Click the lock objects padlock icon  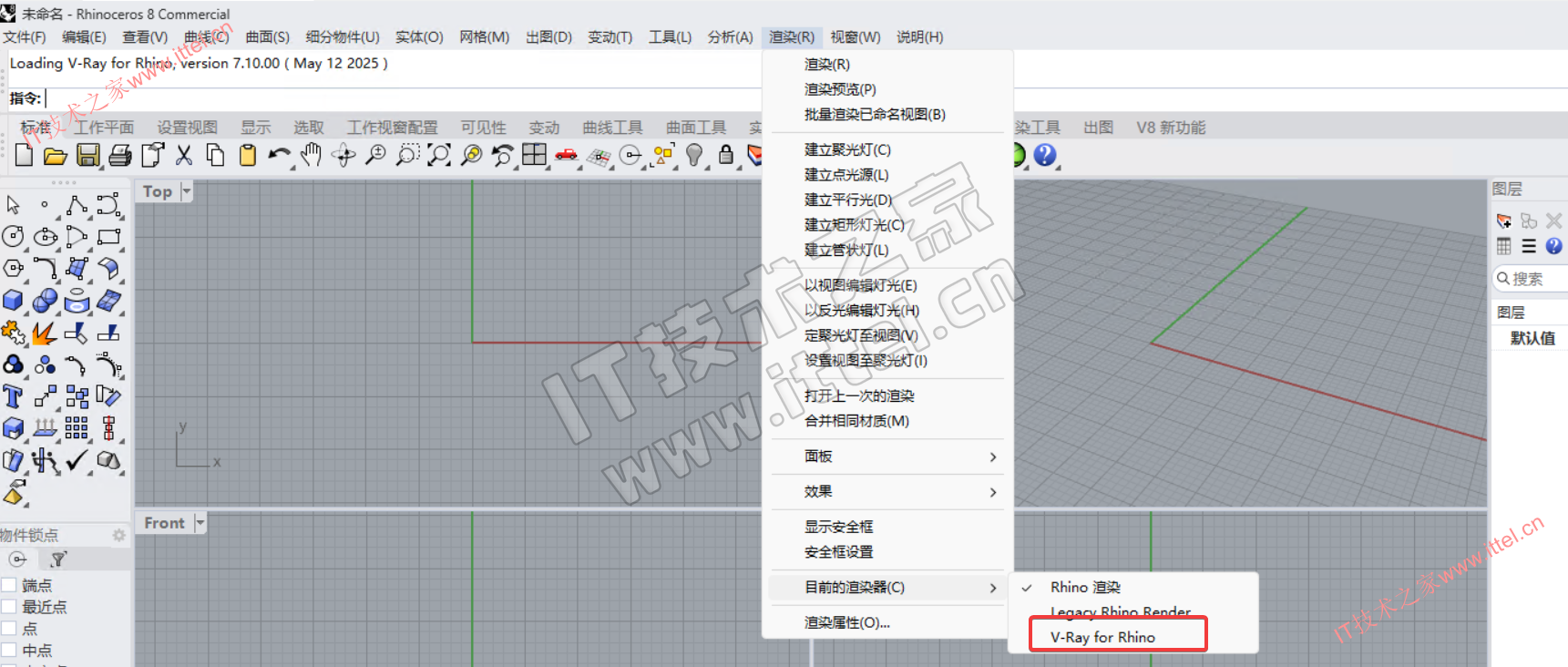(x=725, y=156)
